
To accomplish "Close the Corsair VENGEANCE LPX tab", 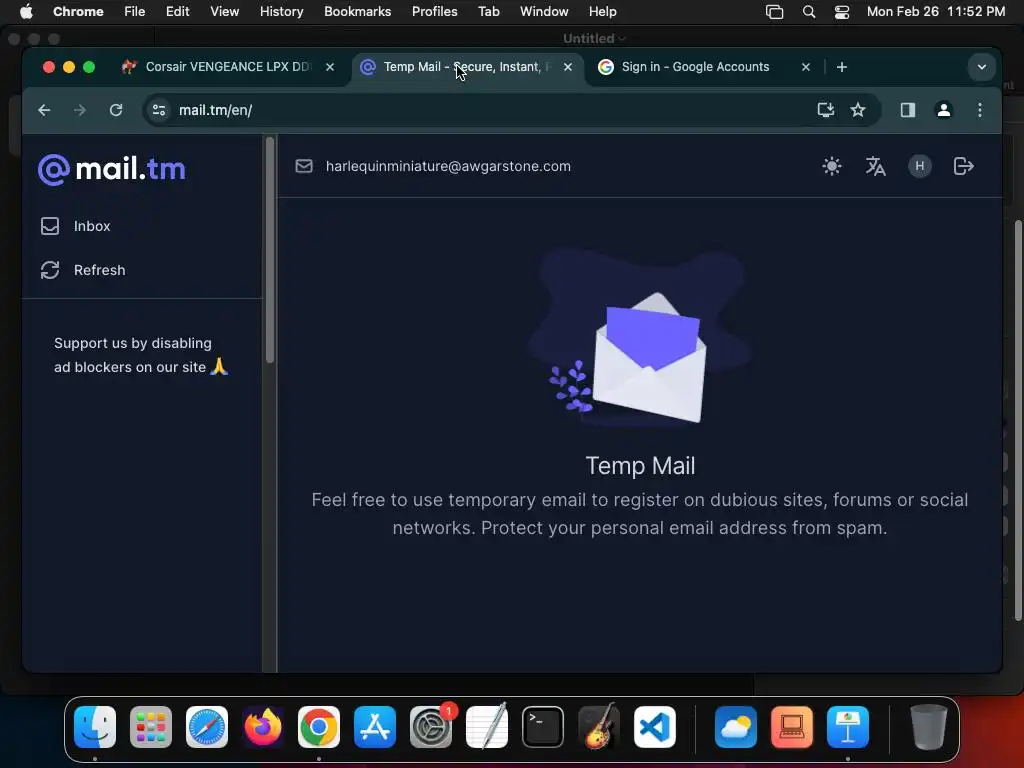I will 330,67.
